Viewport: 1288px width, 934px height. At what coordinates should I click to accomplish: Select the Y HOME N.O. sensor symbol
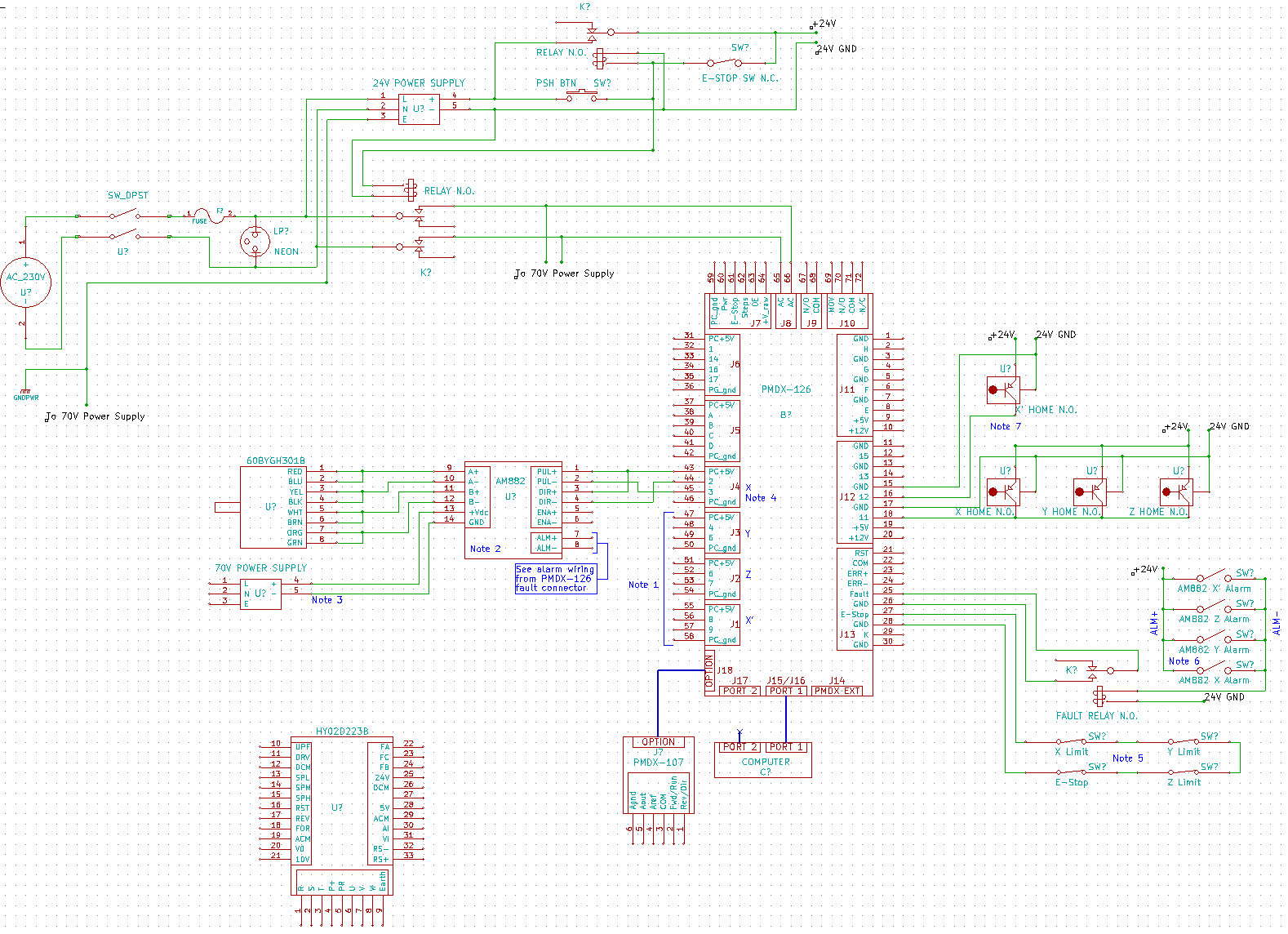tap(1090, 491)
